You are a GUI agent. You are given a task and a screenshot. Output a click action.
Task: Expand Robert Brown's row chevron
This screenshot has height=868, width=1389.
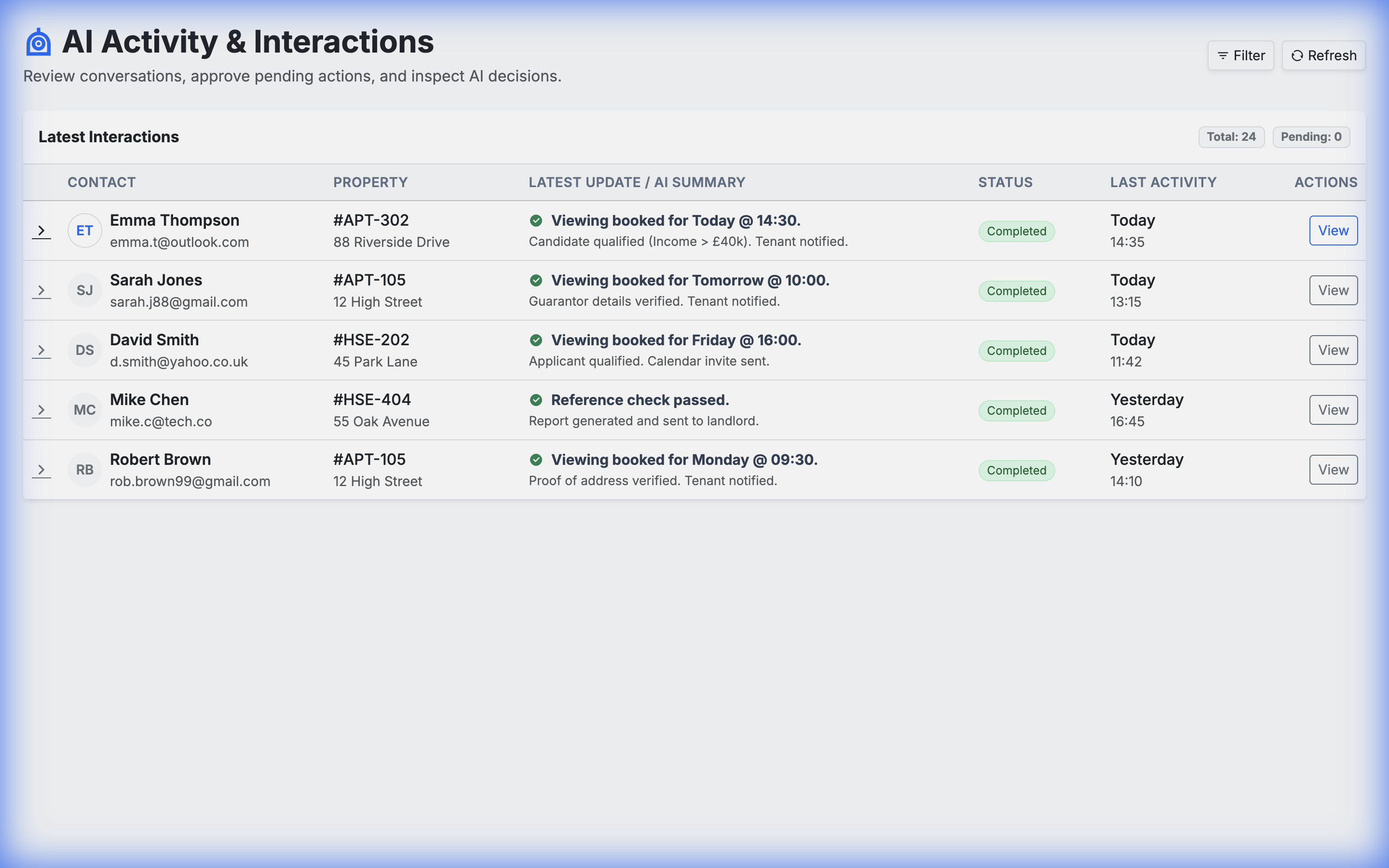click(41, 469)
